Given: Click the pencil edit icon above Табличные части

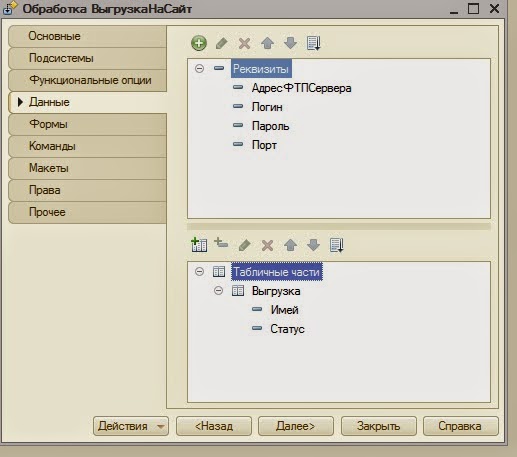Looking at the screenshot, I should click(x=245, y=245).
